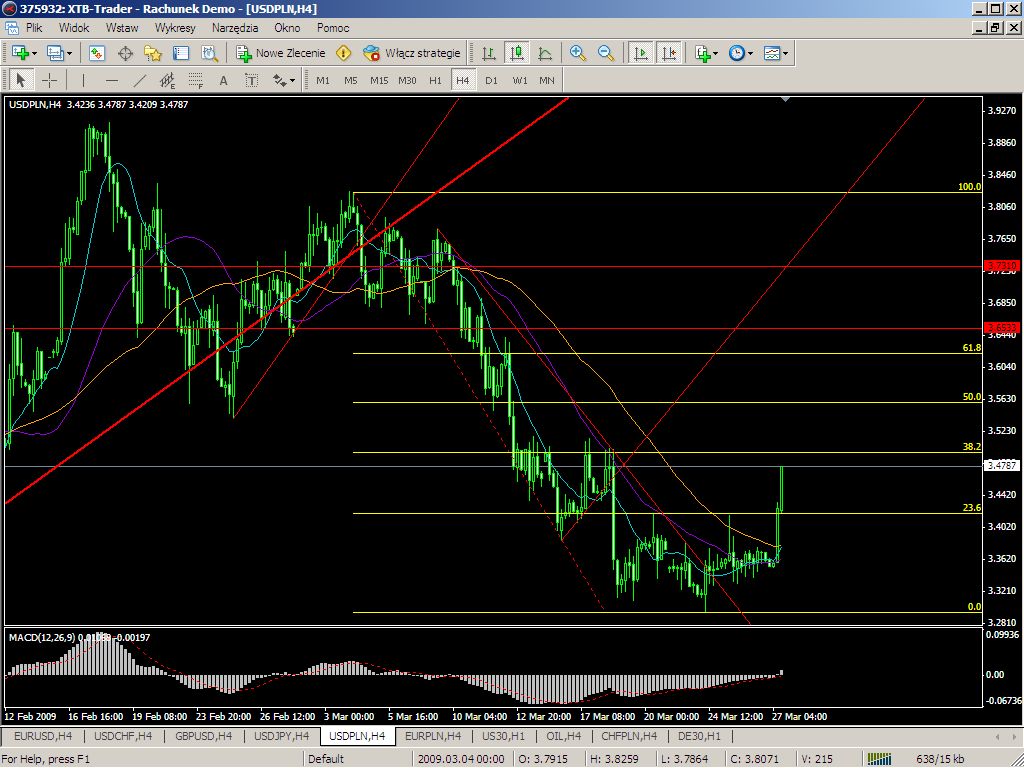The image size is (1024, 768).
Task: Open the Wykresy menu
Action: 175,28
